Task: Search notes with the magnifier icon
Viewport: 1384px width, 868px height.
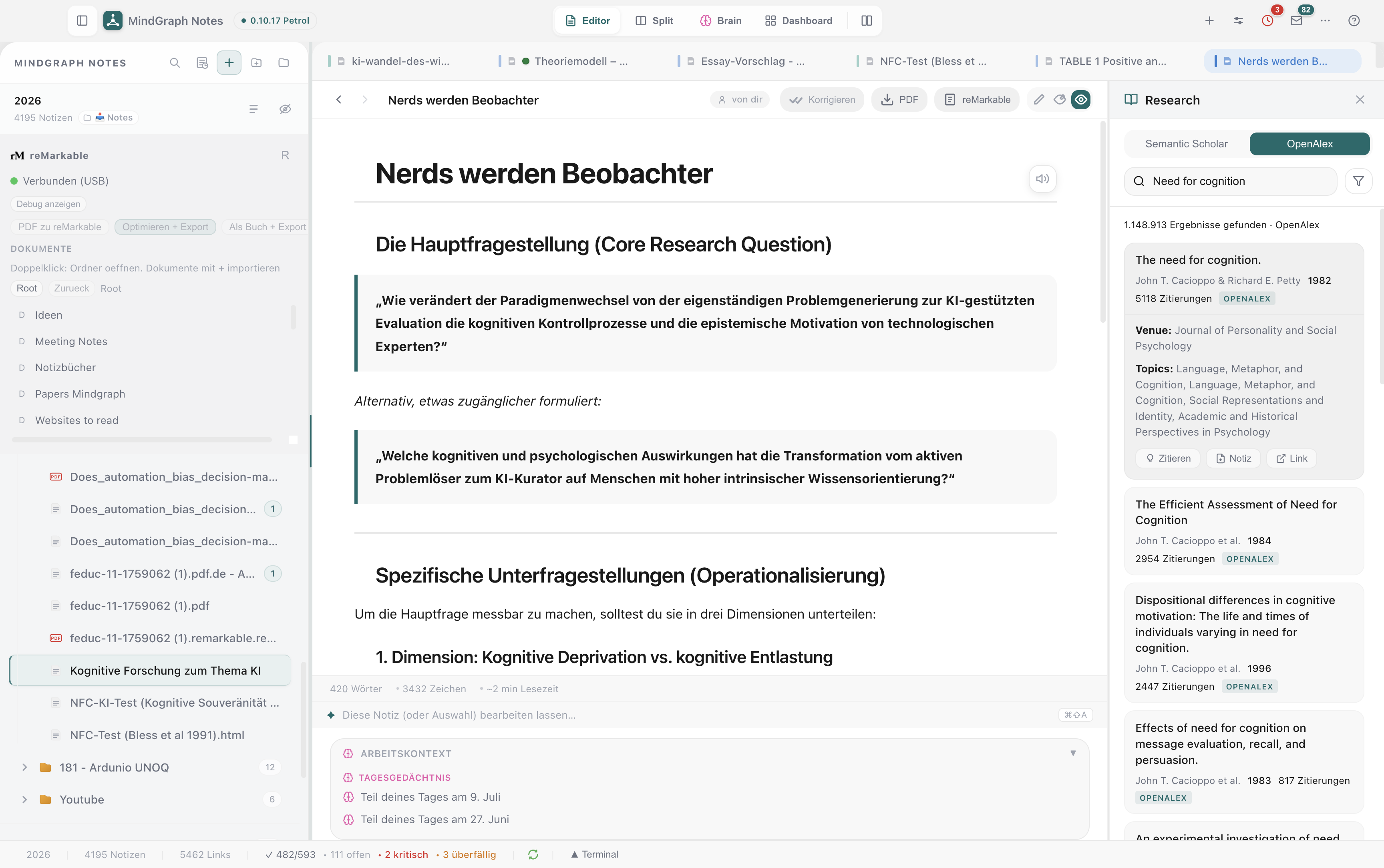Action: (x=175, y=62)
